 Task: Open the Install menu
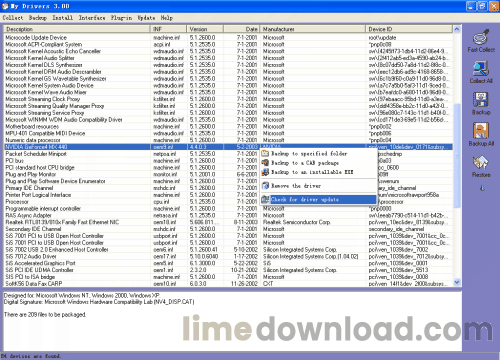pos(62,18)
